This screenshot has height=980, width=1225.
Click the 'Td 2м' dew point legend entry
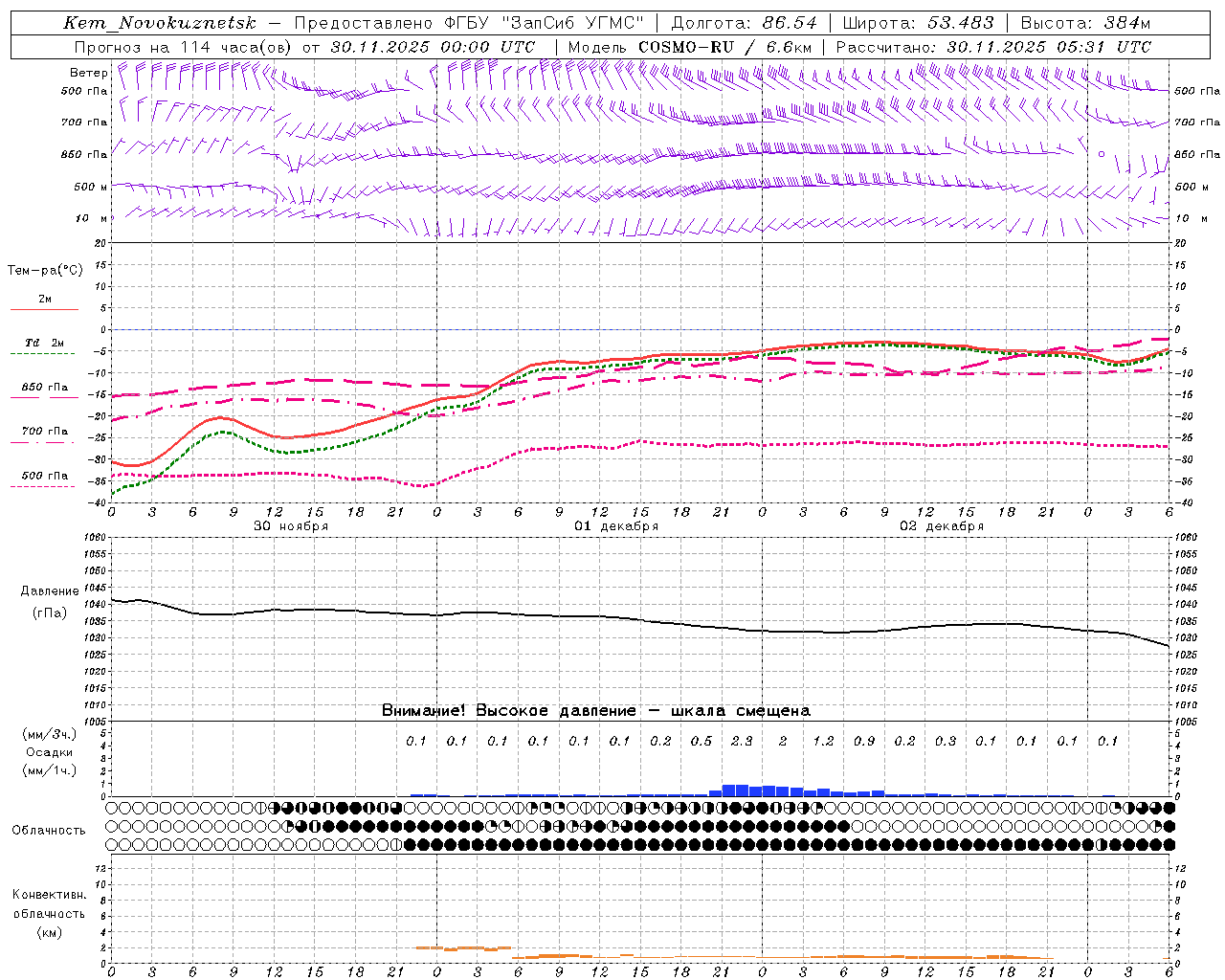click(44, 343)
